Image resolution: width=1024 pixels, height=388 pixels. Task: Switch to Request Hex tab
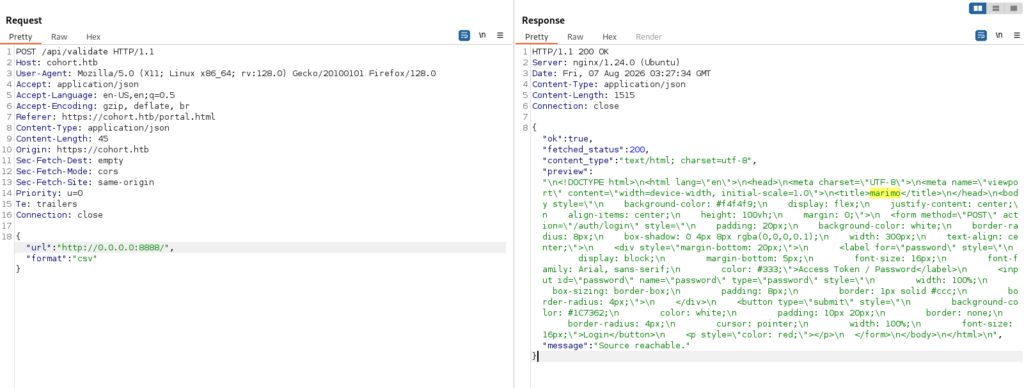point(93,37)
